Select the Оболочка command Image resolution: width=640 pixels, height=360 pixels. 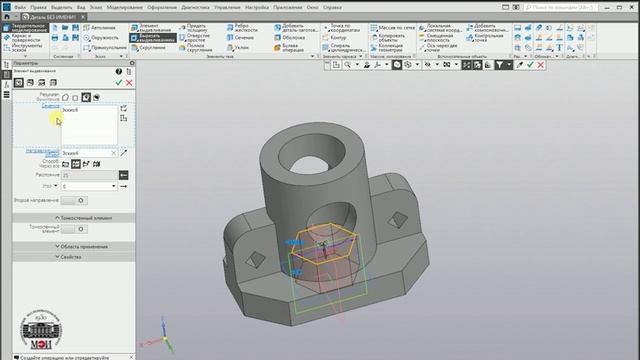point(289,38)
